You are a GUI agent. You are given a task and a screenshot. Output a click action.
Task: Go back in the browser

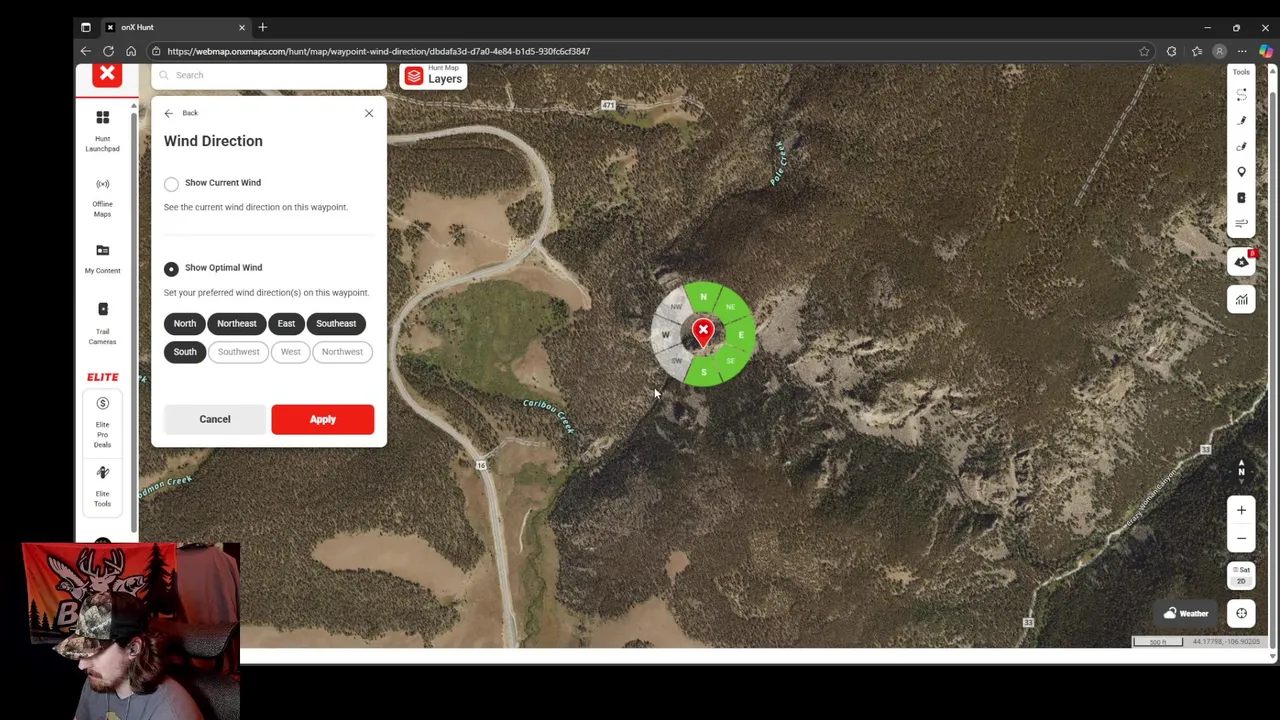[86, 51]
